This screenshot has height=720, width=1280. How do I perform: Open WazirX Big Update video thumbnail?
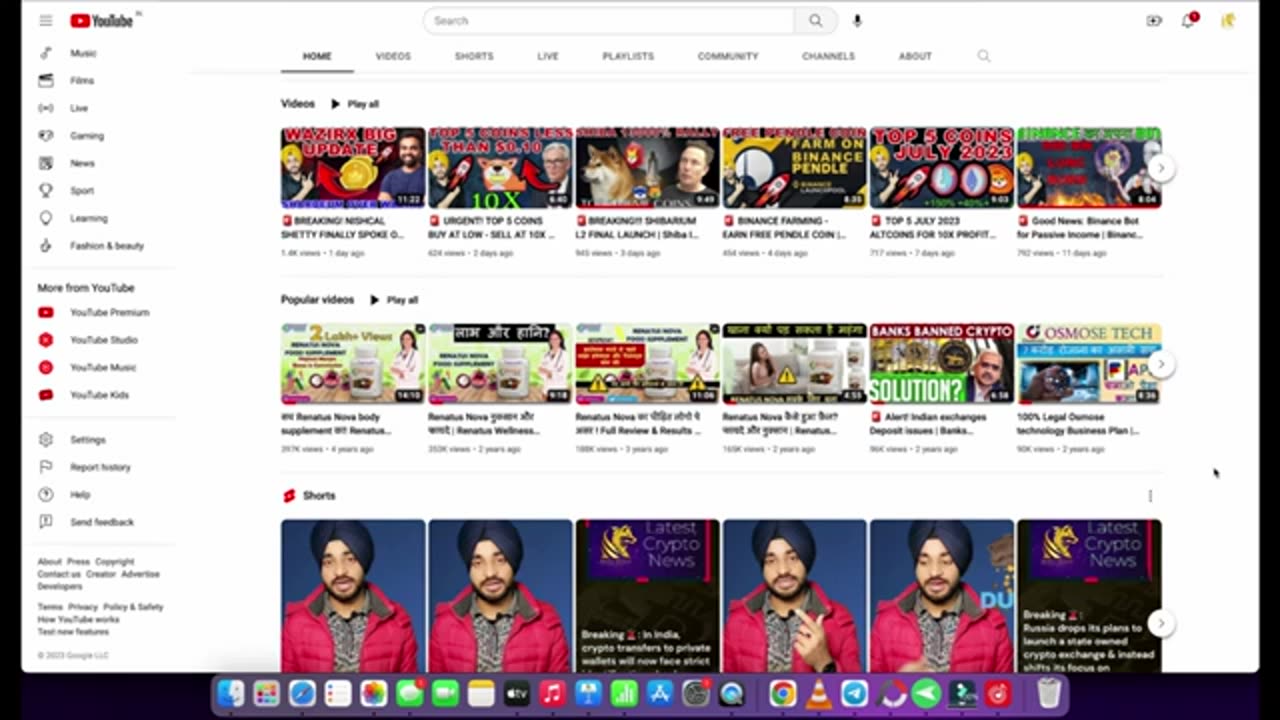(x=353, y=167)
